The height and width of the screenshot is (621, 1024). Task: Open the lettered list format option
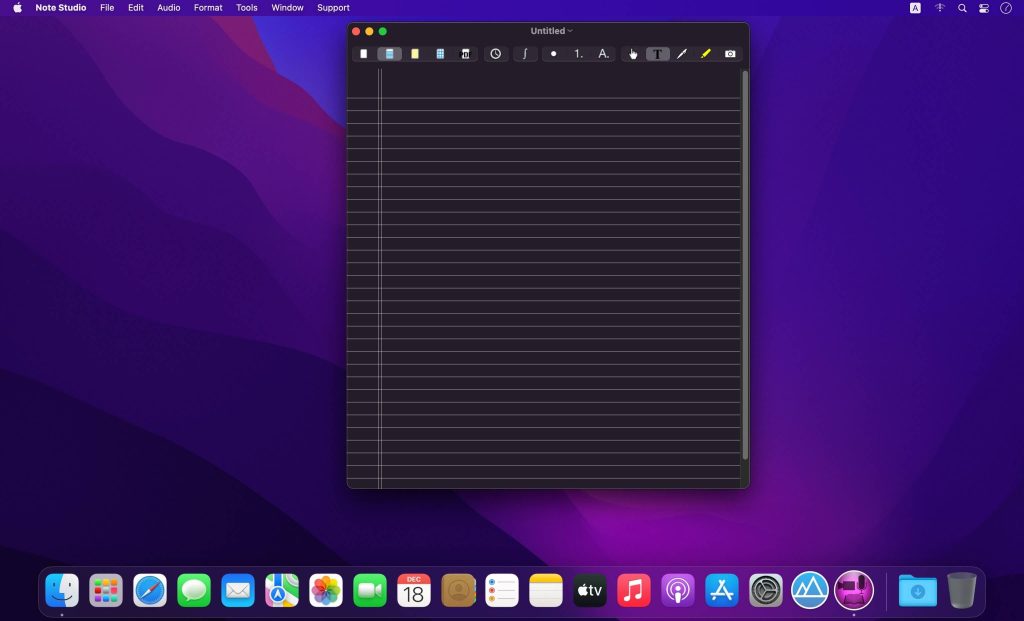click(x=603, y=54)
